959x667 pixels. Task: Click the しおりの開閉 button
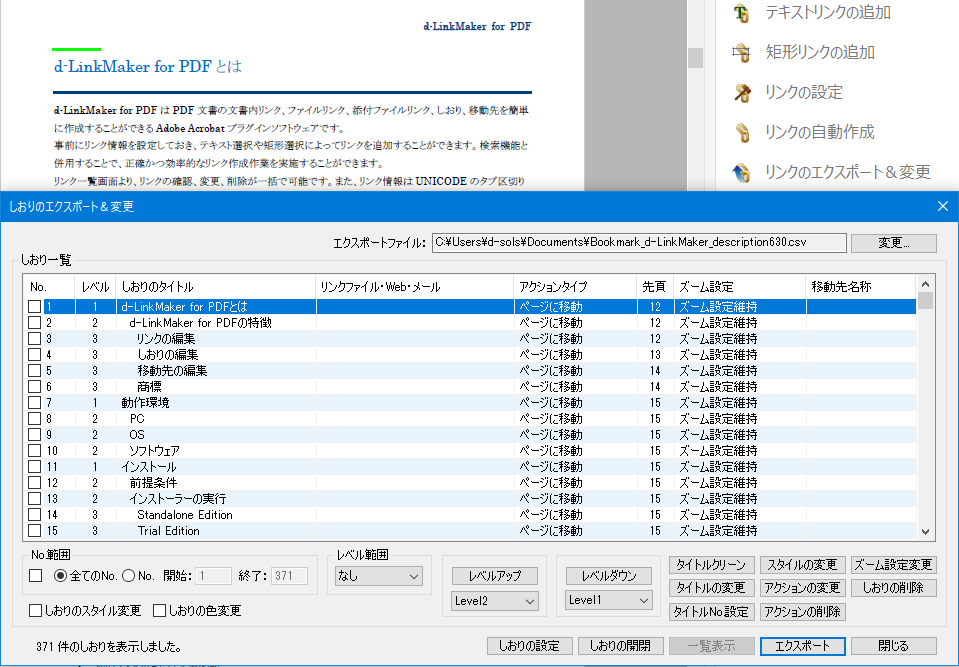[620, 646]
